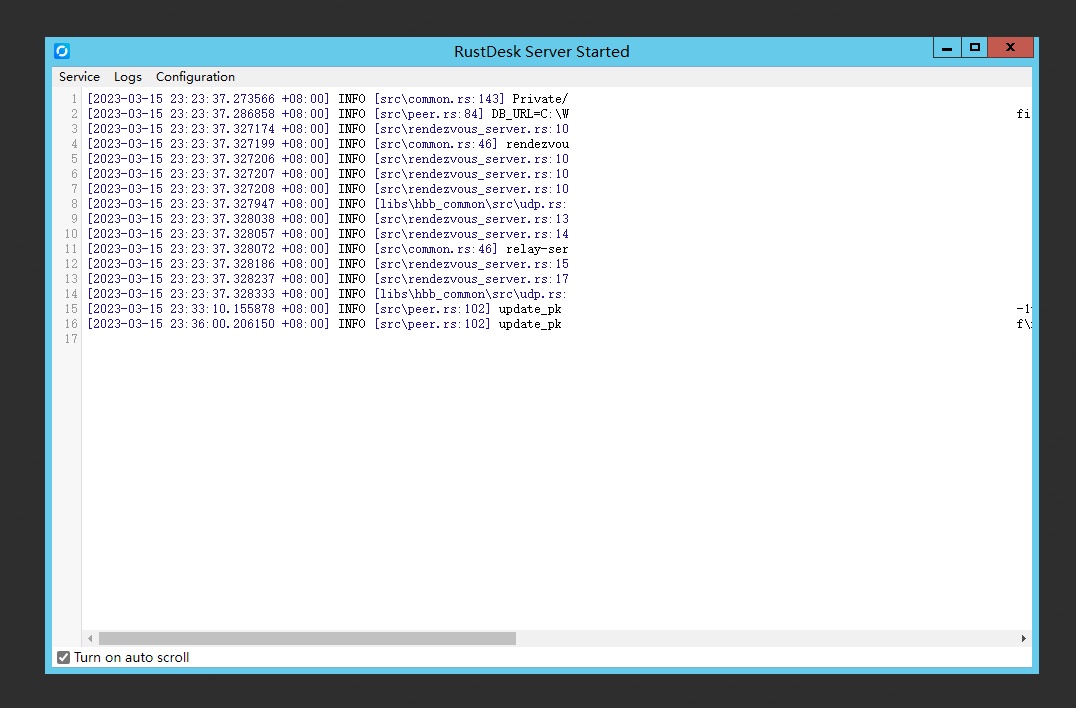The width and height of the screenshot is (1076, 708).
Task: Open the Configuration menu
Action: [x=196, y=77]
